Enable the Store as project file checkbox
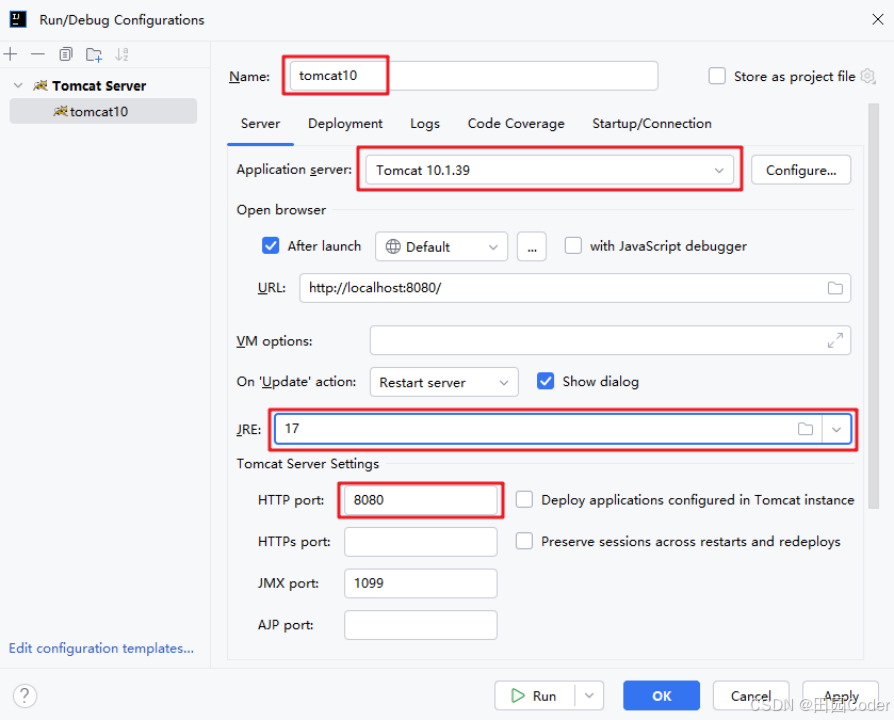The width and height of the screenshot is (894, 720). [x=717, y=76]
